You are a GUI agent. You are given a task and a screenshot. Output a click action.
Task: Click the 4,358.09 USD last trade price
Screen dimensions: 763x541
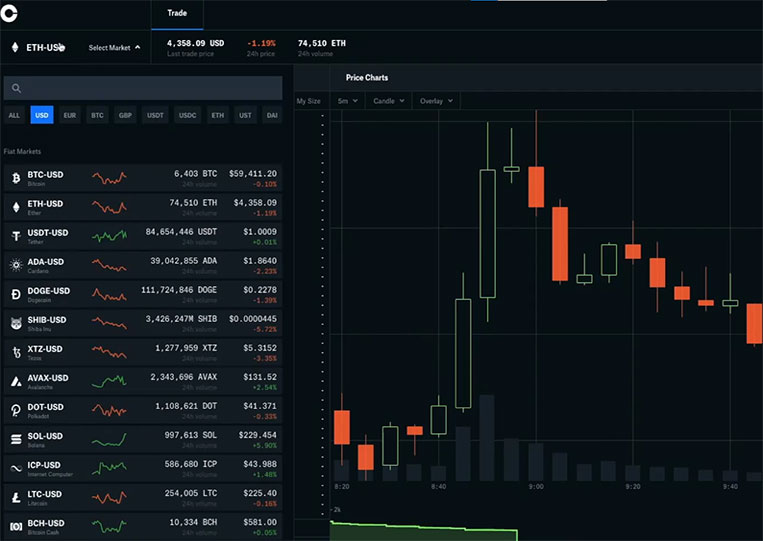[x=196, y=43]
